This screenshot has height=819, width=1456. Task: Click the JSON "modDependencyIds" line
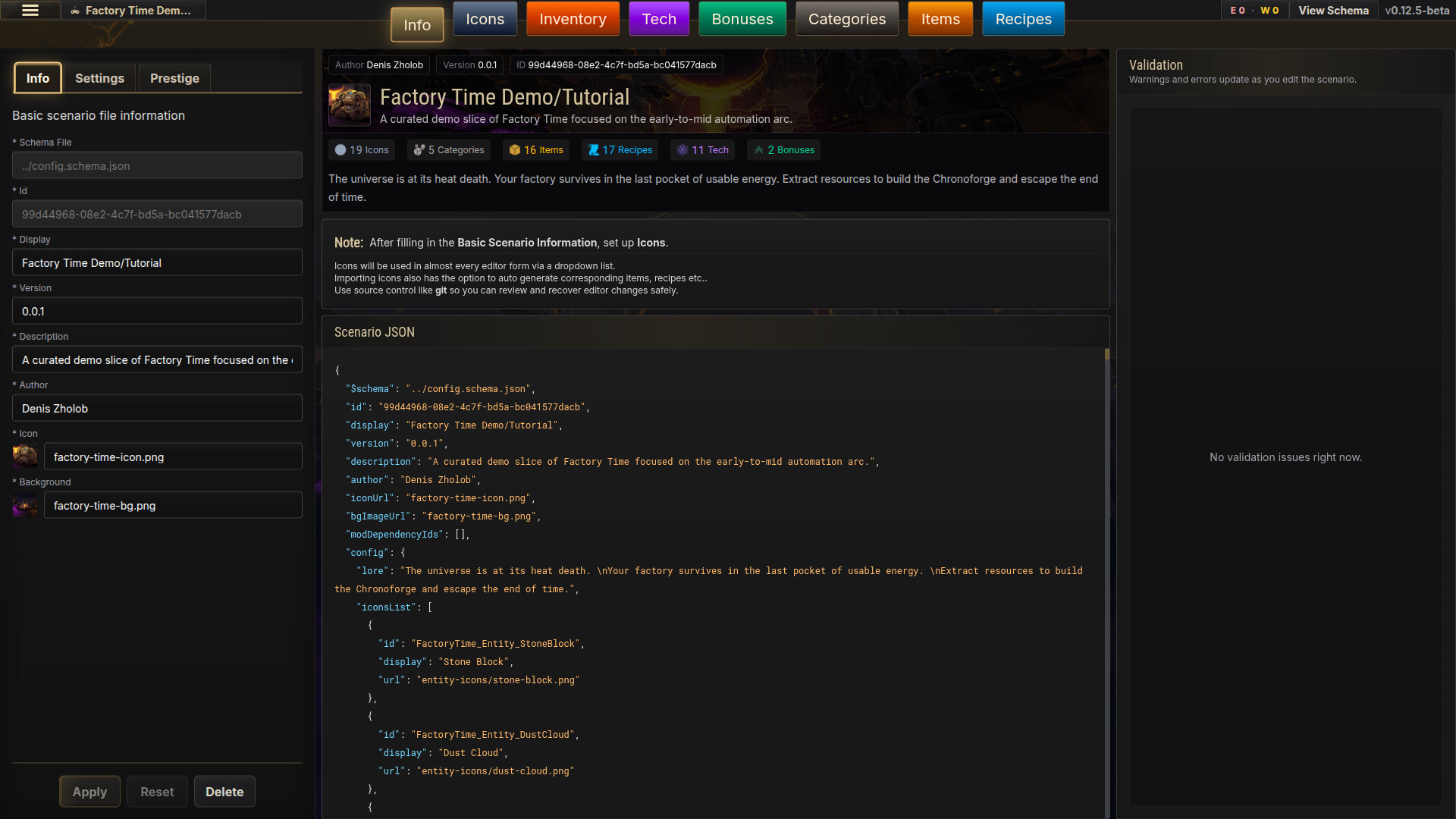(408, 535)
